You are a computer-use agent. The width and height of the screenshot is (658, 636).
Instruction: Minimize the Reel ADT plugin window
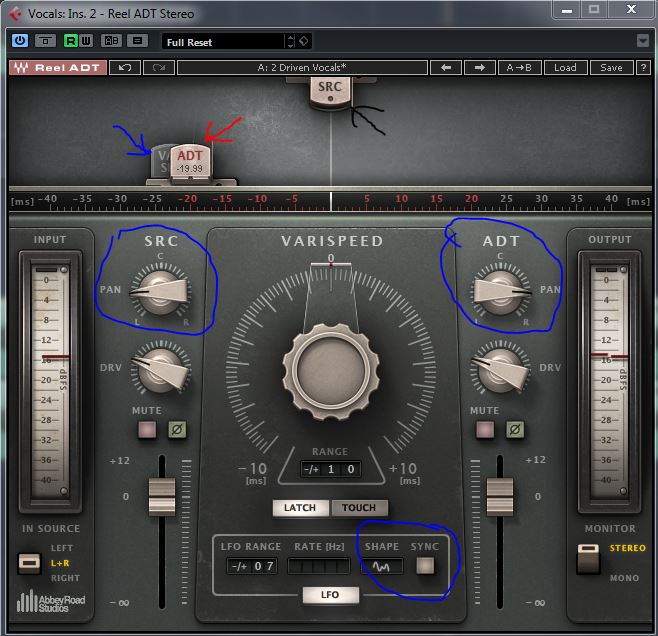click(x=567, y=10)
